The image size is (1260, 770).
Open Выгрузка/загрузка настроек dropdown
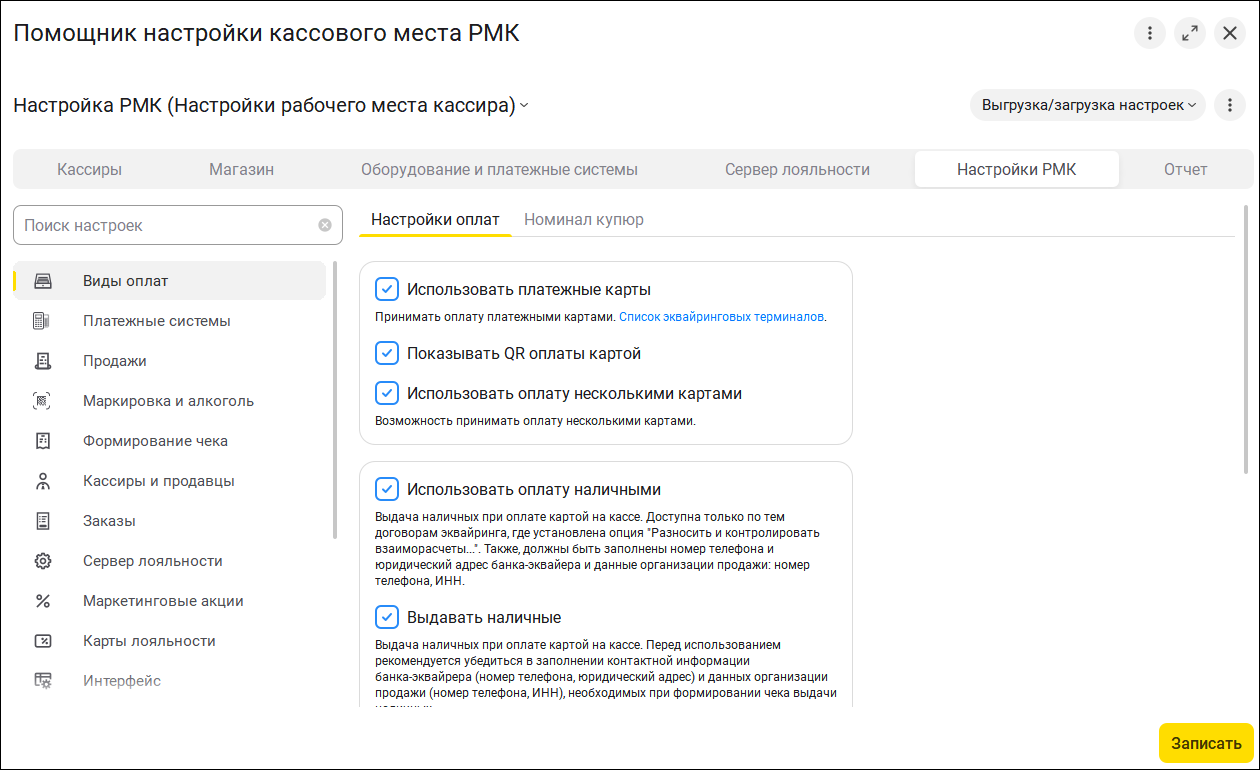tap(1088, 105)
